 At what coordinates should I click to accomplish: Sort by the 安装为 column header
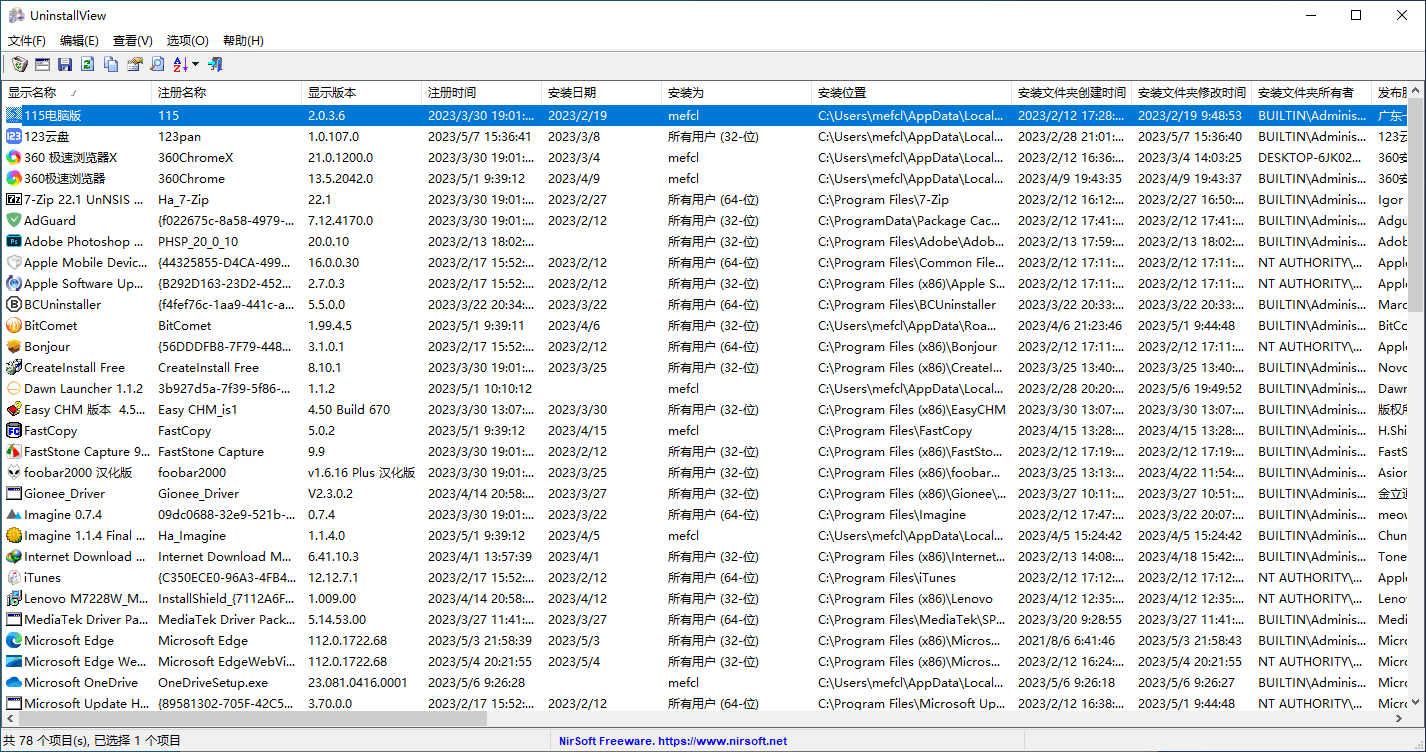point(736,92)
